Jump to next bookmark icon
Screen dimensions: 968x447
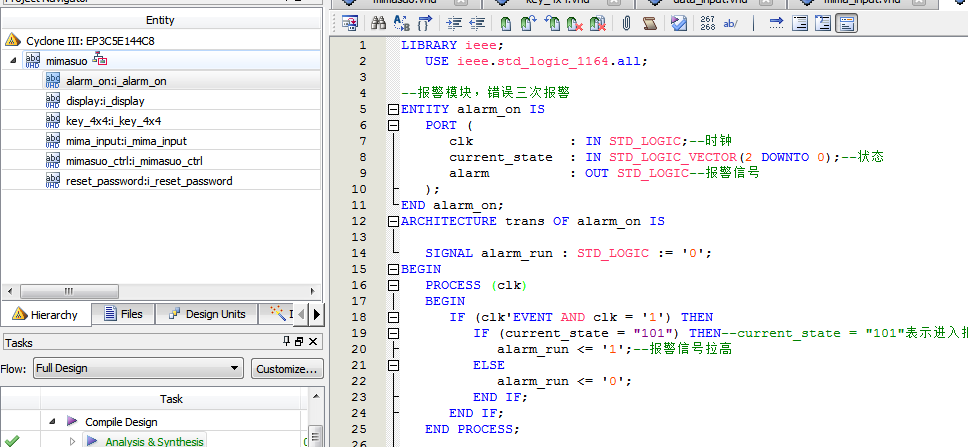point(528,23)
